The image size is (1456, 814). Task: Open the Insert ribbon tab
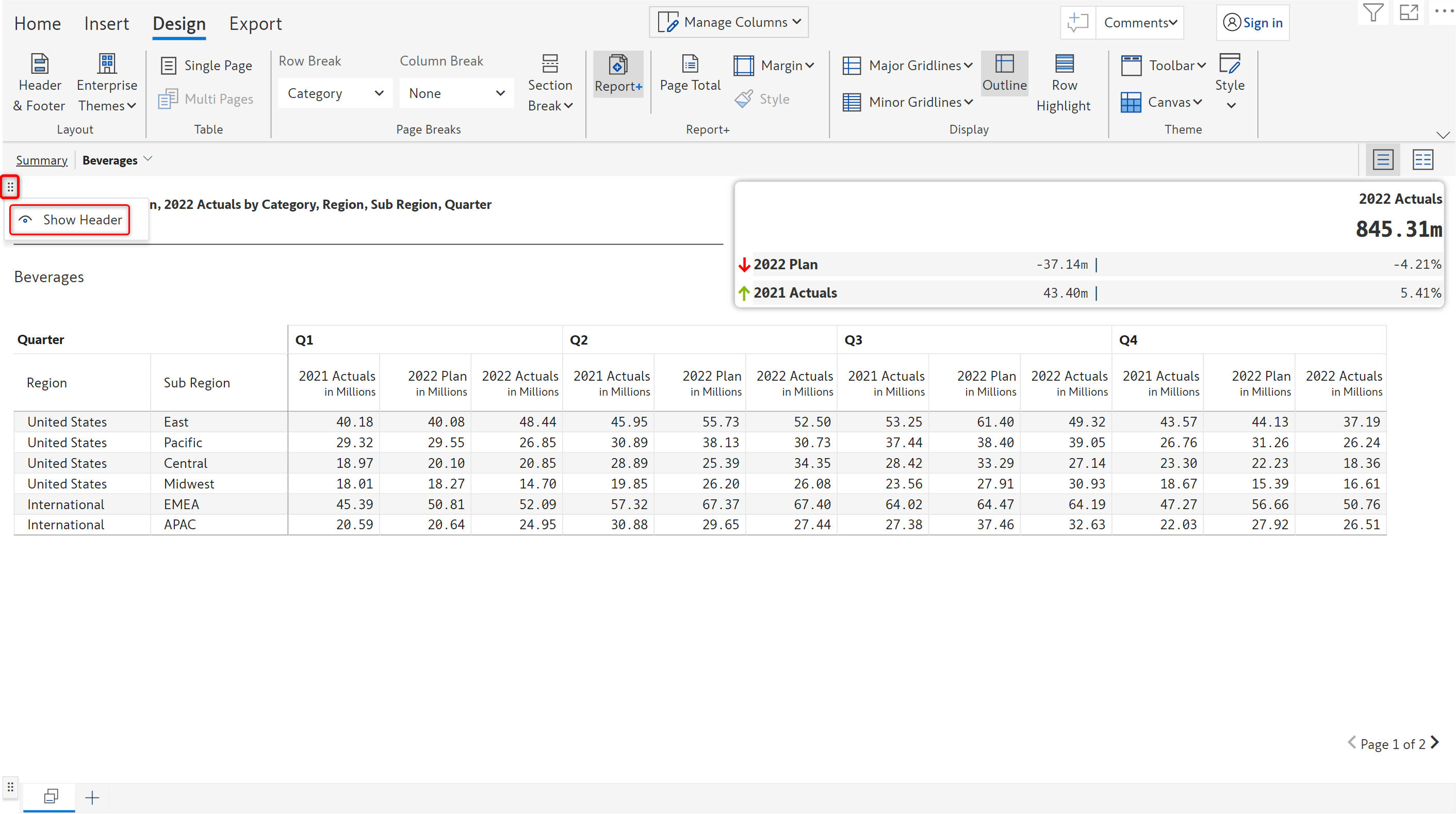(x=106, y=24)
